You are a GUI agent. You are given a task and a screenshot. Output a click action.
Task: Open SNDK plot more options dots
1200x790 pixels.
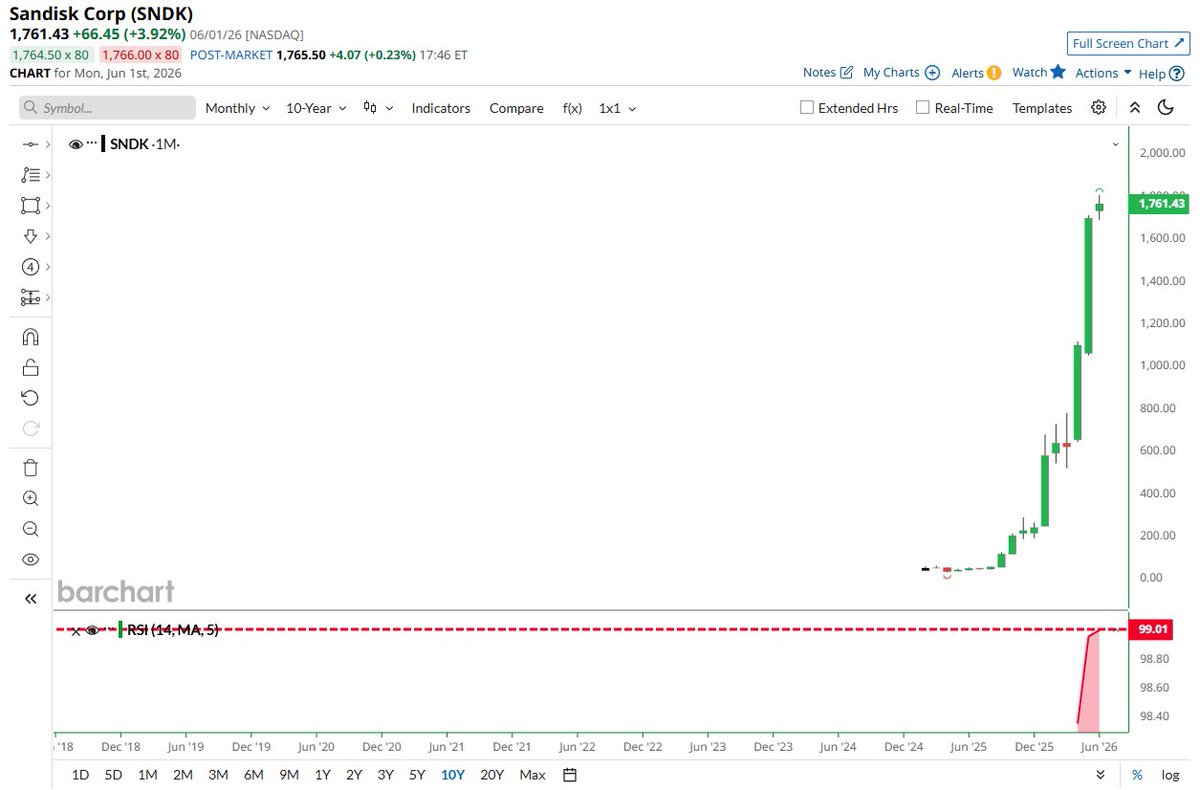coord(92,144)
